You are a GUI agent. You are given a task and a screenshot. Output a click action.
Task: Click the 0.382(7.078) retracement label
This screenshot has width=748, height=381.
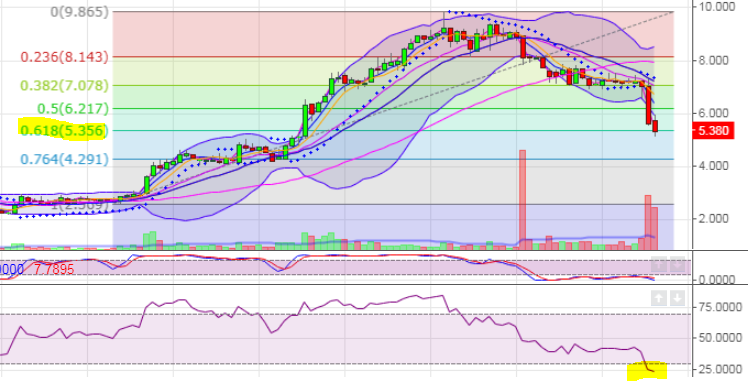pyautogui.click(x=64, y=86)
